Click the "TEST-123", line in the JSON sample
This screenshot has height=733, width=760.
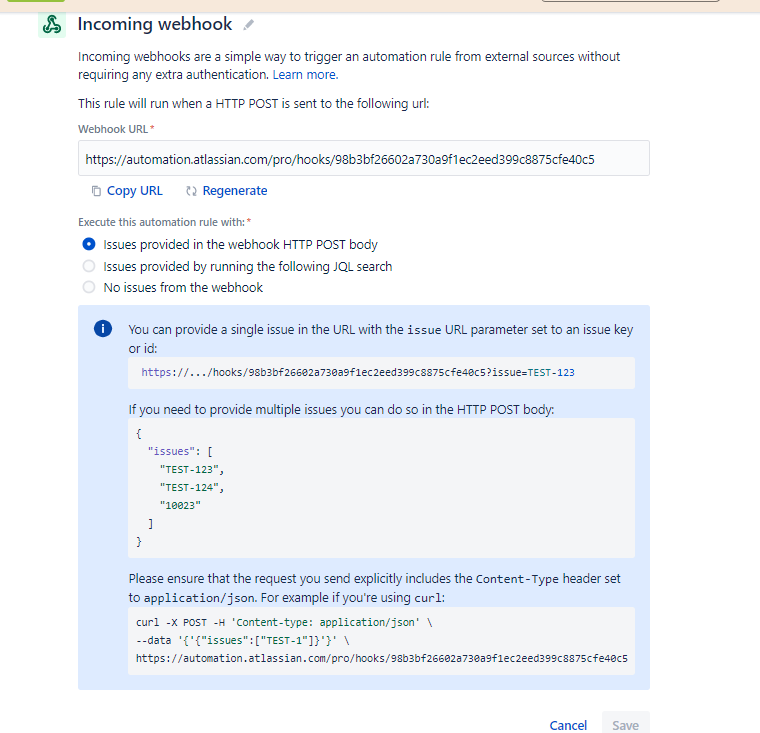point(192,469)
